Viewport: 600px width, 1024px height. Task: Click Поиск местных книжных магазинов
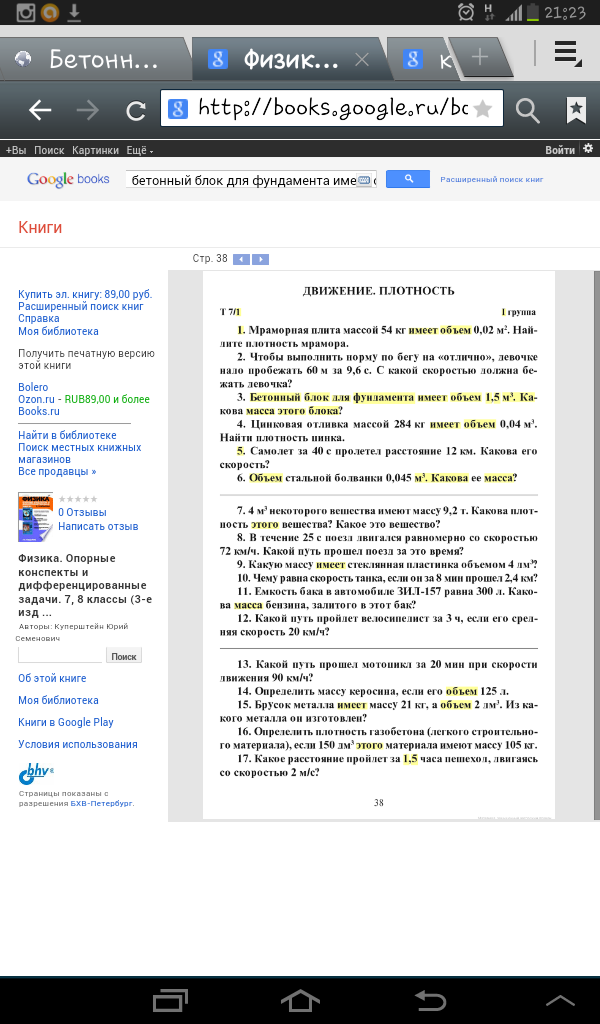(x=80, y=453)
